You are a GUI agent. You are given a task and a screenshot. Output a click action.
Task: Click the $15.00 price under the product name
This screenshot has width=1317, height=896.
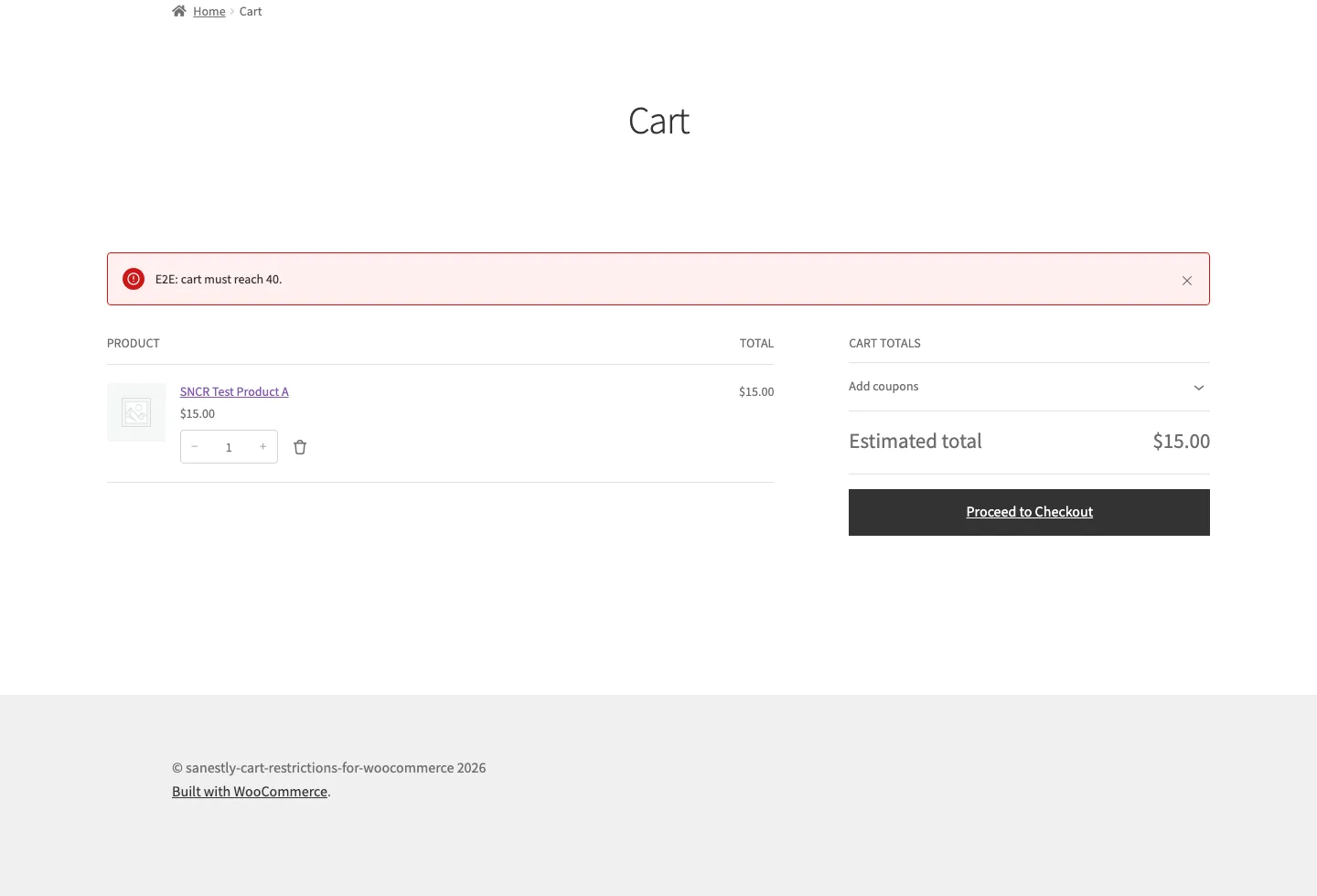198,413
